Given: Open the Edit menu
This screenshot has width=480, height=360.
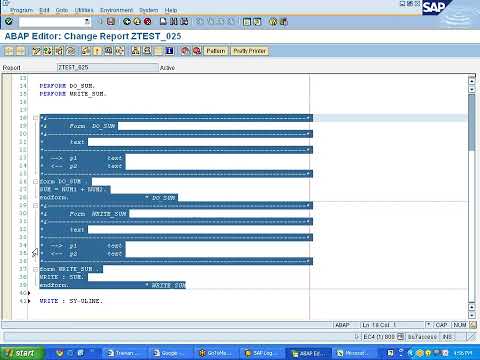Looking at the screenshot, I should (x=44, y=10).
